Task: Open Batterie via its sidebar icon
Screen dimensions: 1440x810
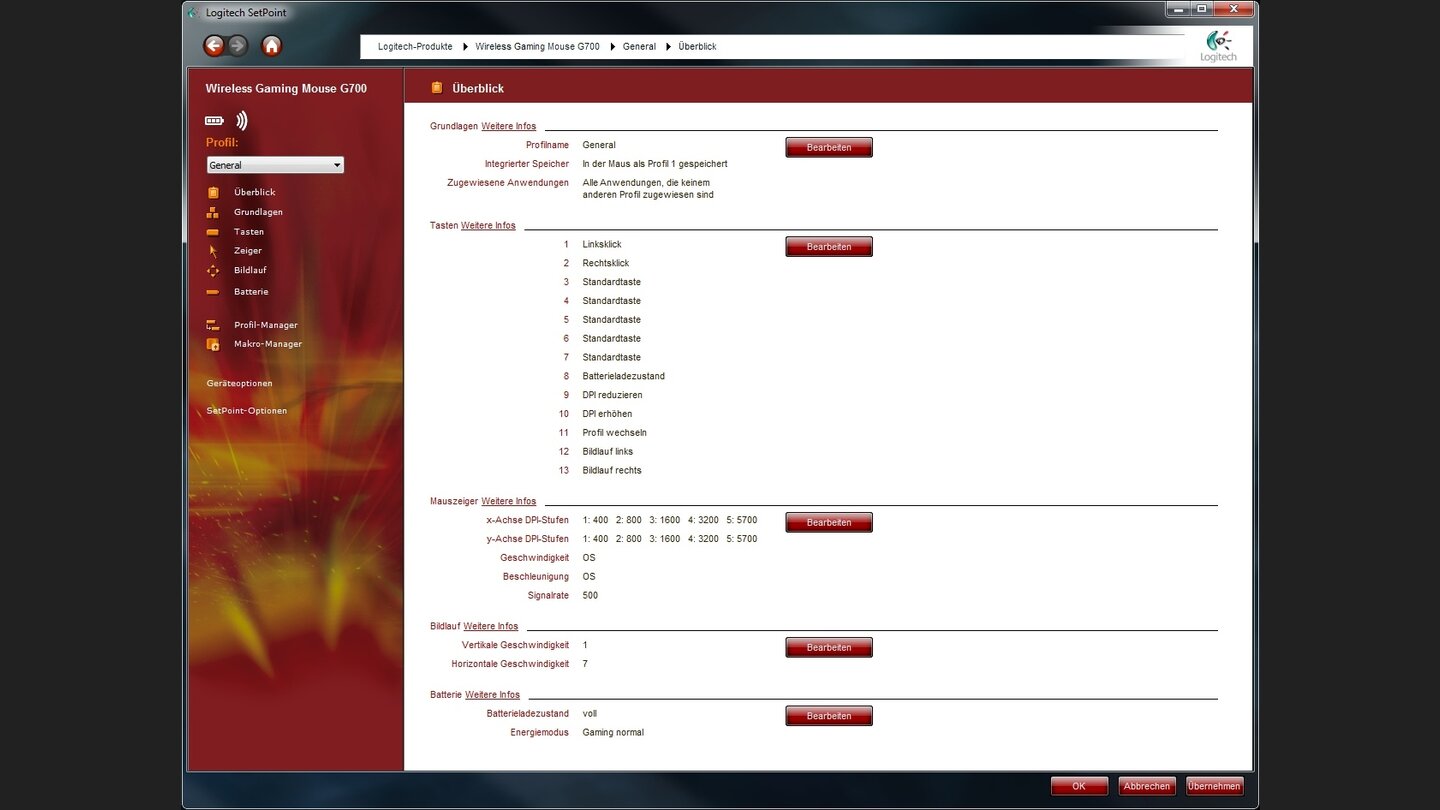Action: 213,292
